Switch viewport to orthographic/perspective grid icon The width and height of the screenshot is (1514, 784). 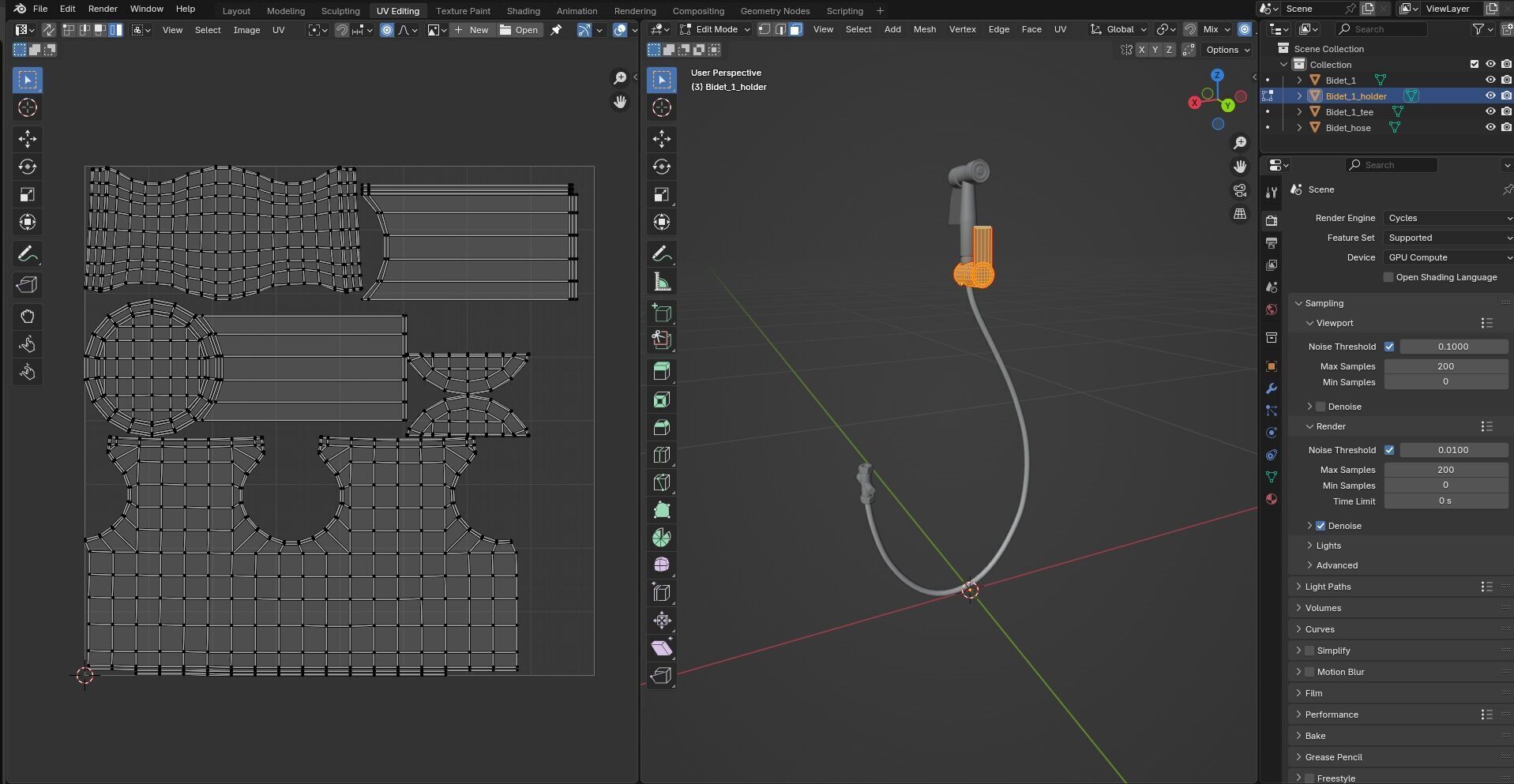[1240, 214]
